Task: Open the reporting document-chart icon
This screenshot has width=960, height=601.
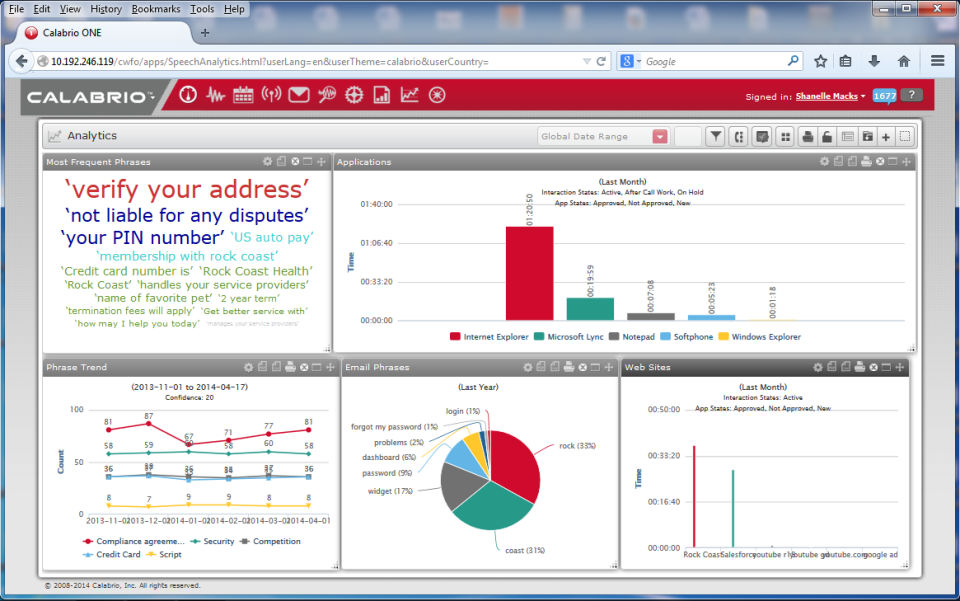Action: 381,95
